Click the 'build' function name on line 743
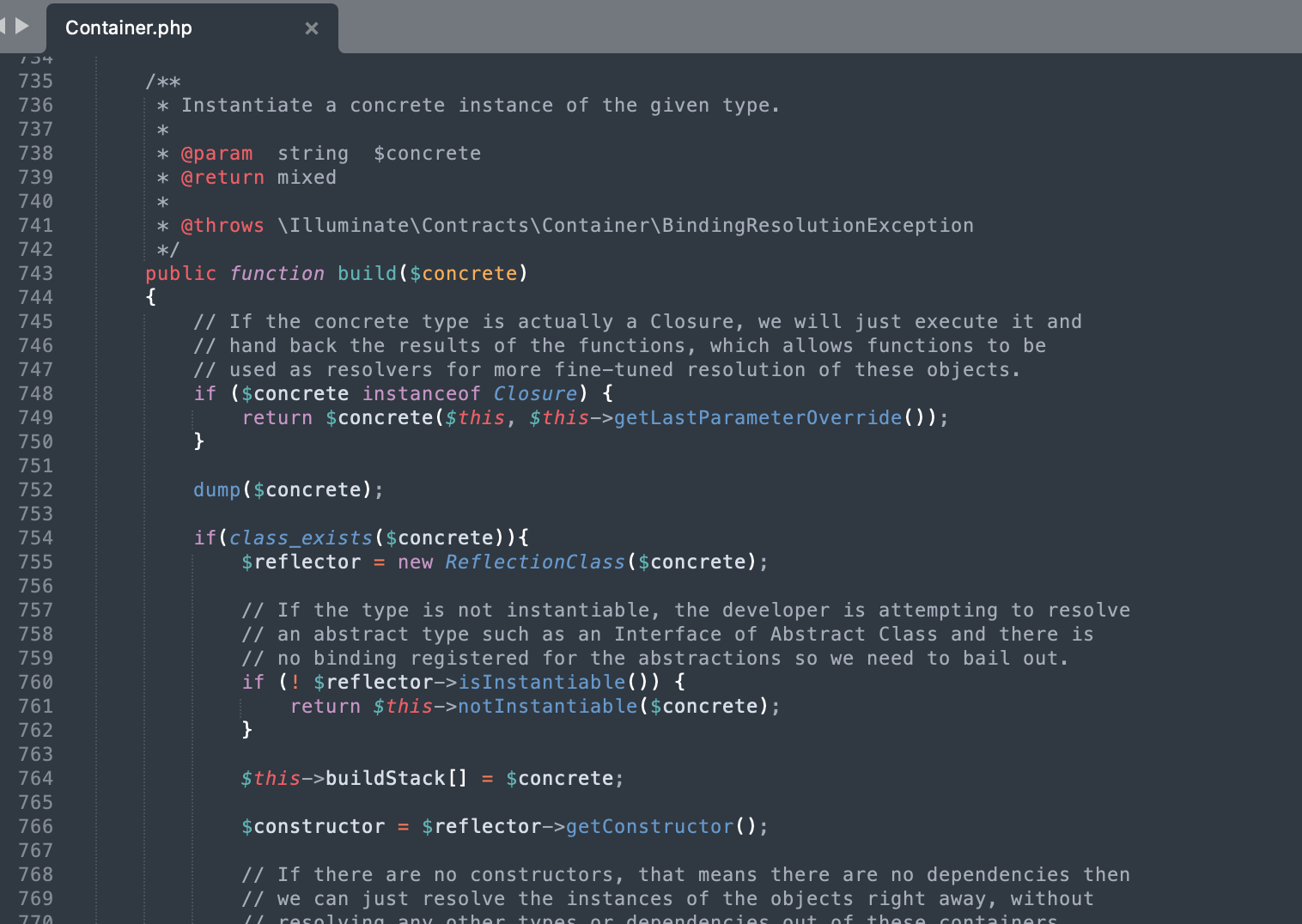This screenshot has height=924, width=1302. pyautogui.click(x=367, y=273)
